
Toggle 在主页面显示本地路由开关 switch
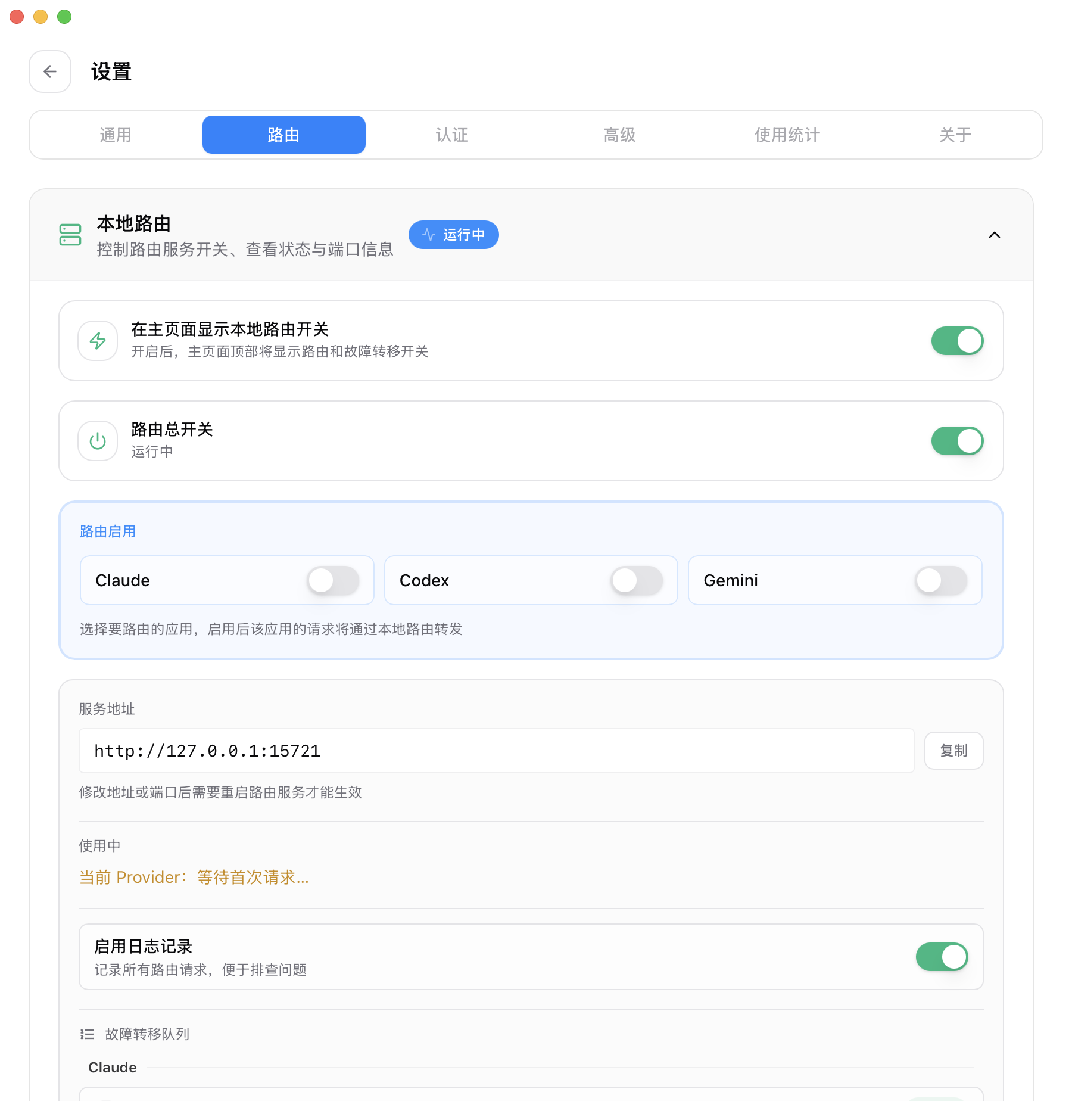point(958,341)
